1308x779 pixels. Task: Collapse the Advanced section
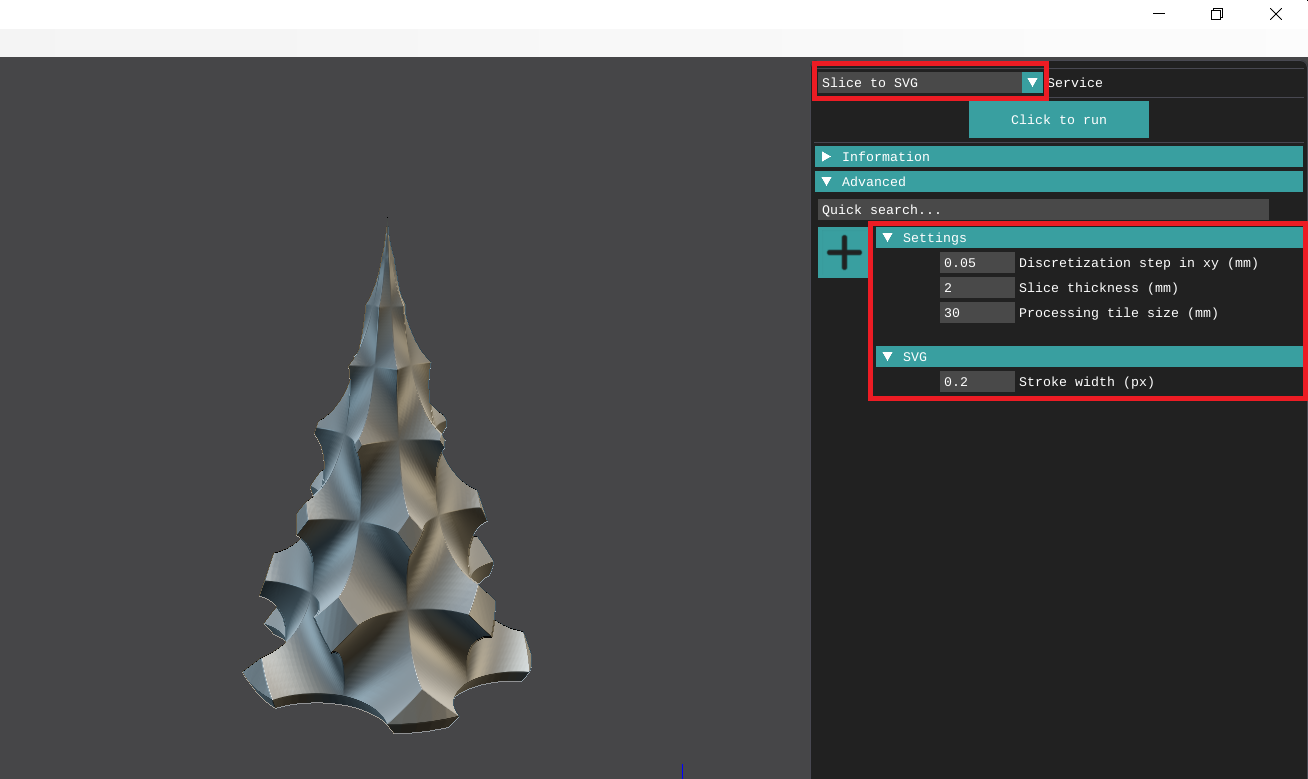click(1059, 182)
